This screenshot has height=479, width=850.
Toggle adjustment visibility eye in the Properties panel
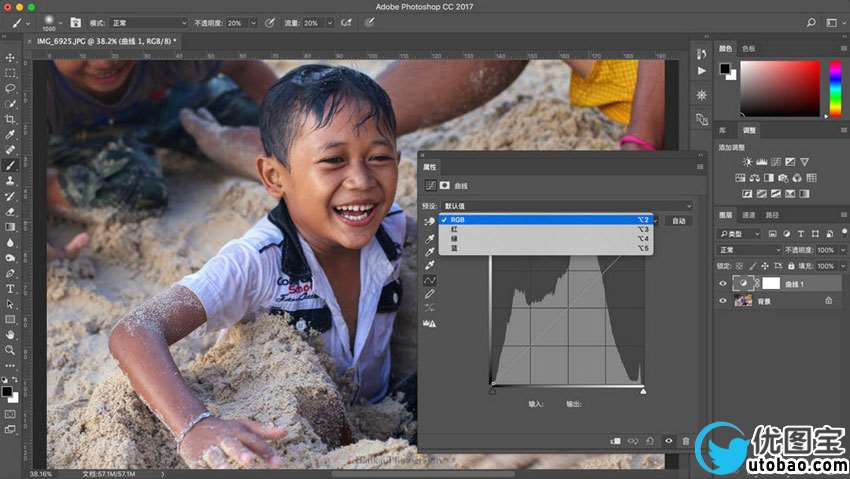668,441
